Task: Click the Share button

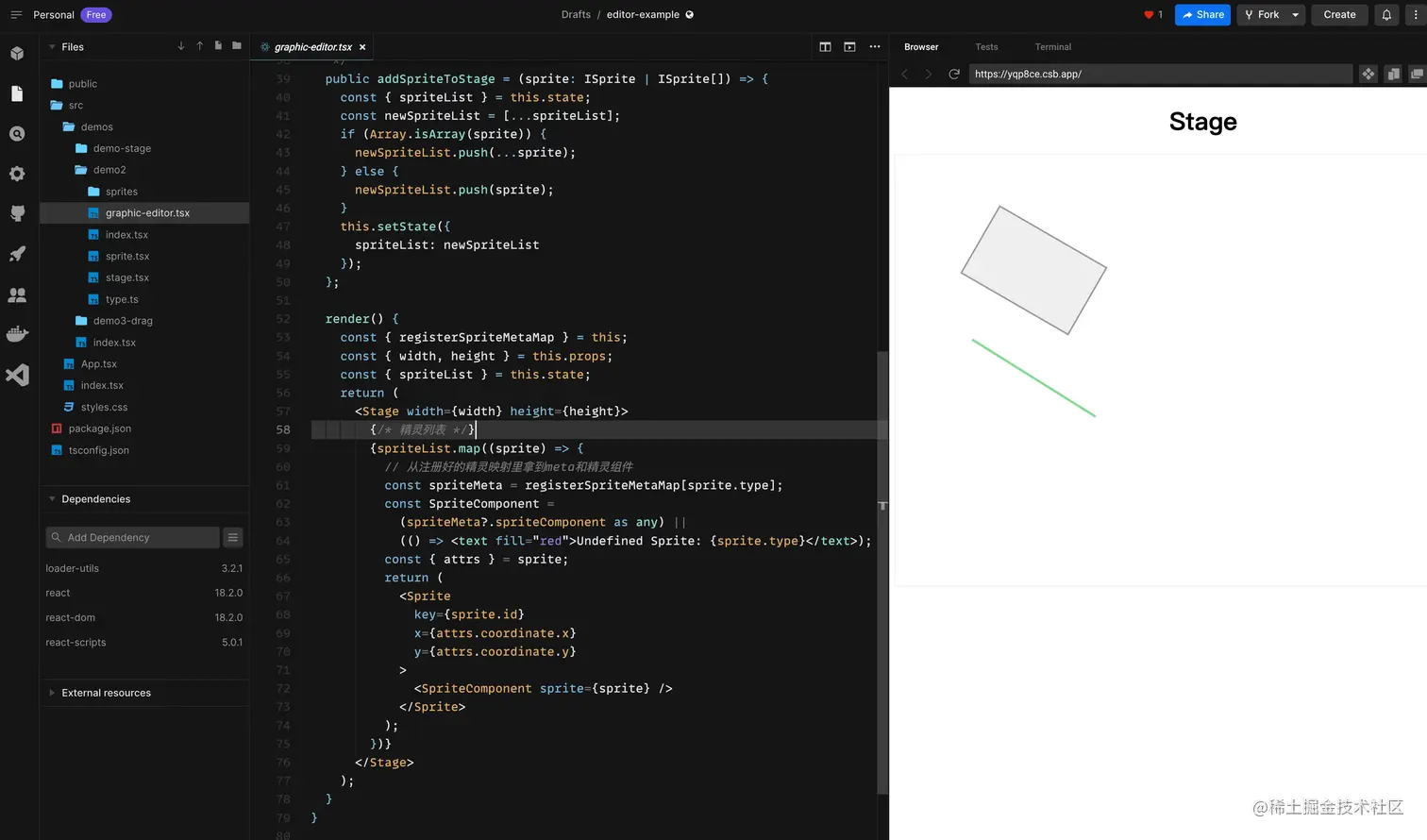Action: coord(1202,14)
